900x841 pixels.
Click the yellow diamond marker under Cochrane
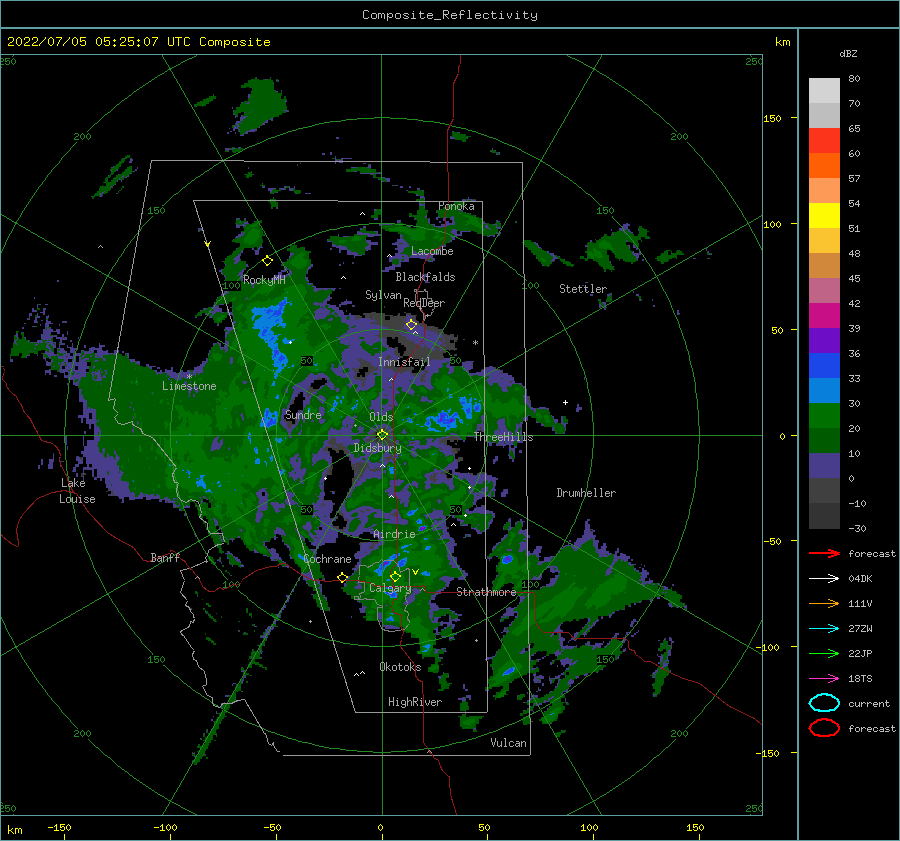343,577
